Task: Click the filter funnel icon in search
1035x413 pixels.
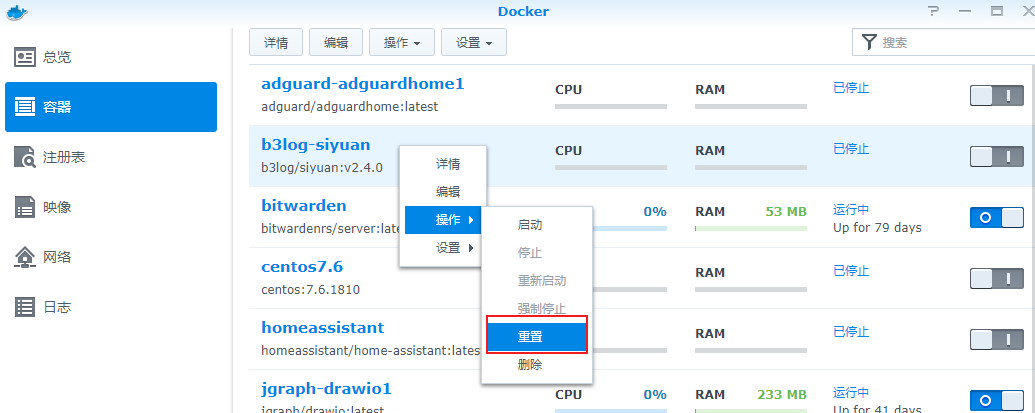Action: 867,42
